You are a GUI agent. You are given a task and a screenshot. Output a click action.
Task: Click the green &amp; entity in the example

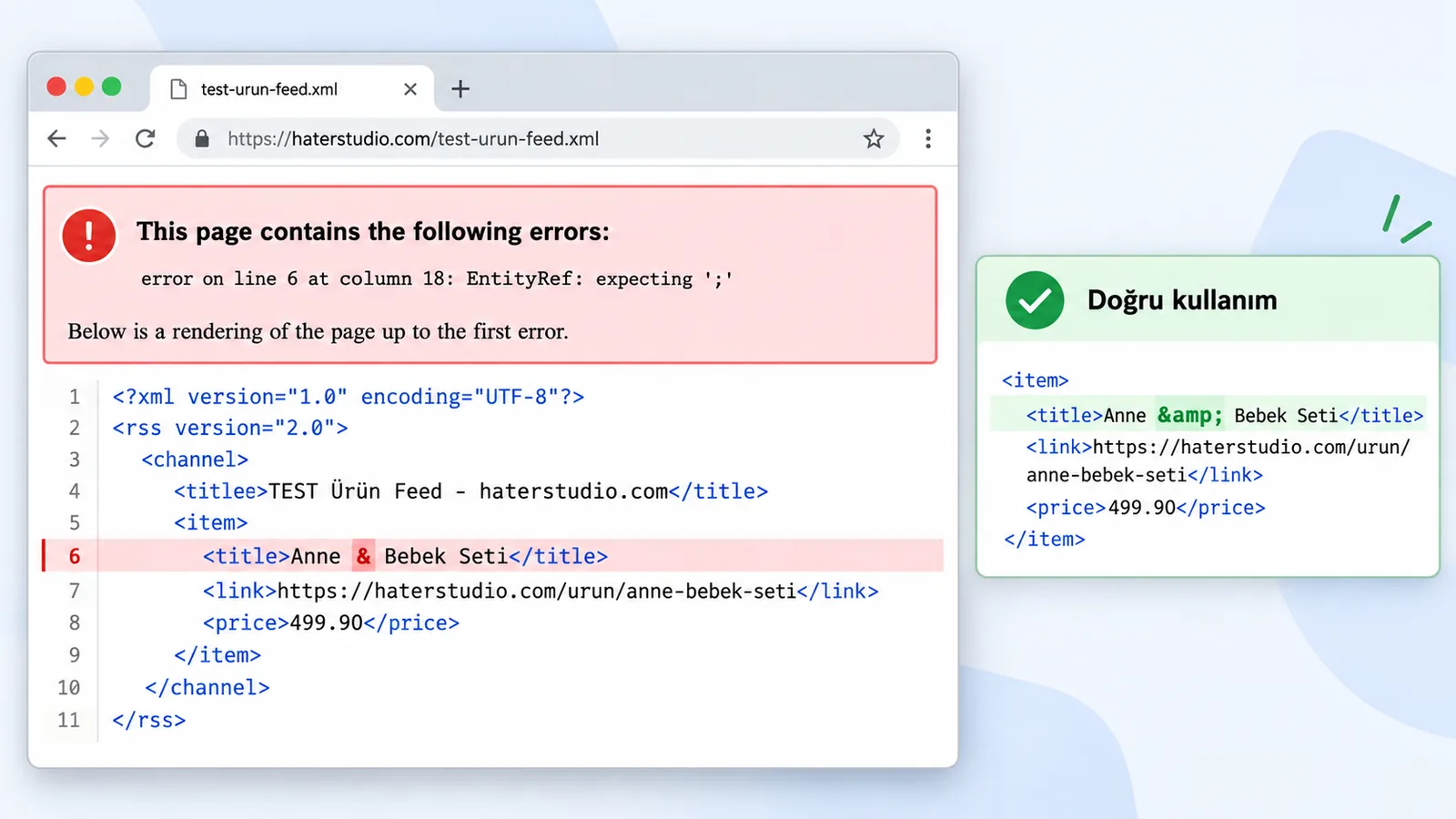pyautogui.click(x=1190, y=415)
